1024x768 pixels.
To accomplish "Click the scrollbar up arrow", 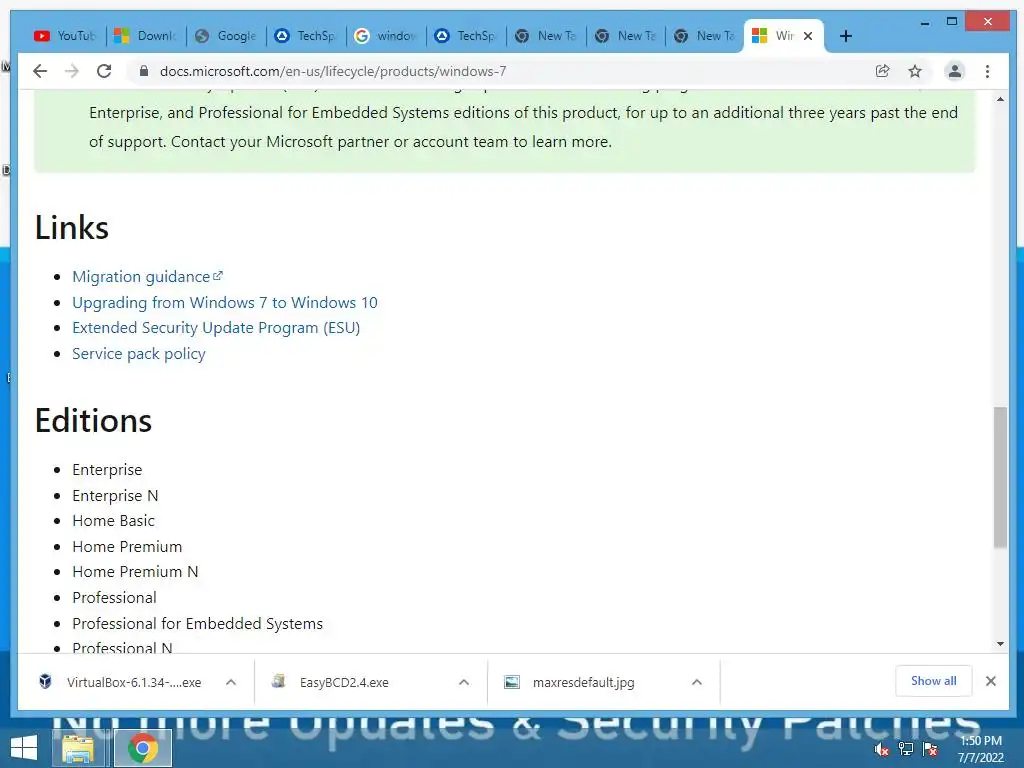I will point(1000,99).
